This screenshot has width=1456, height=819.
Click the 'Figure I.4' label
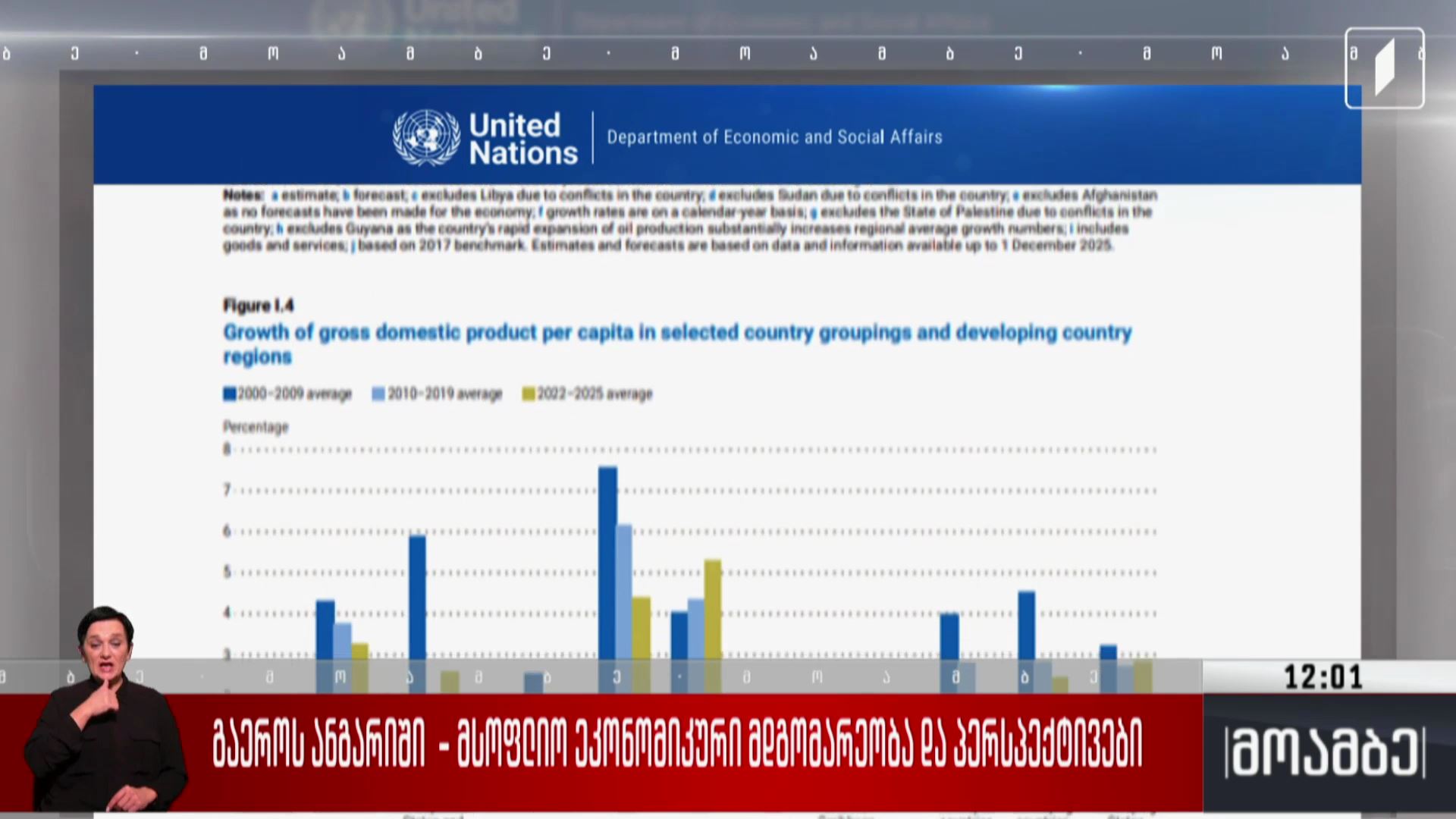[259, 306]
